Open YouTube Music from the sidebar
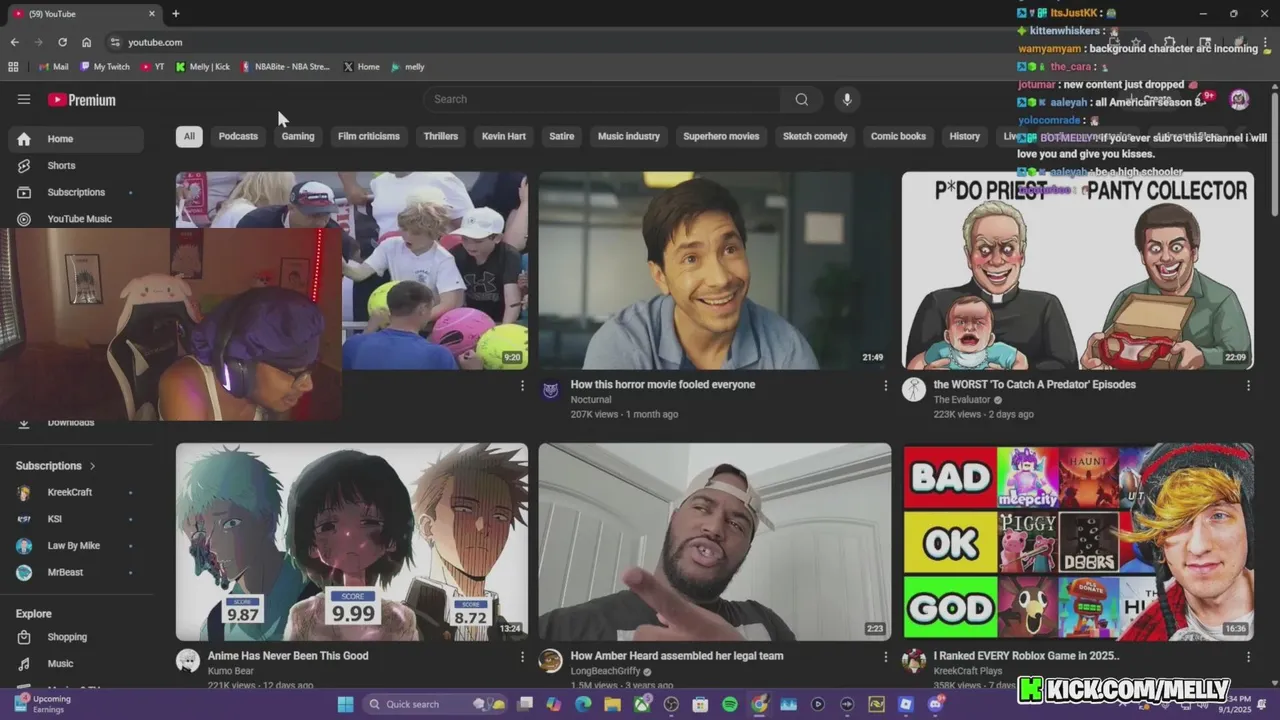1280x720 pixels. tap(76, 219)
